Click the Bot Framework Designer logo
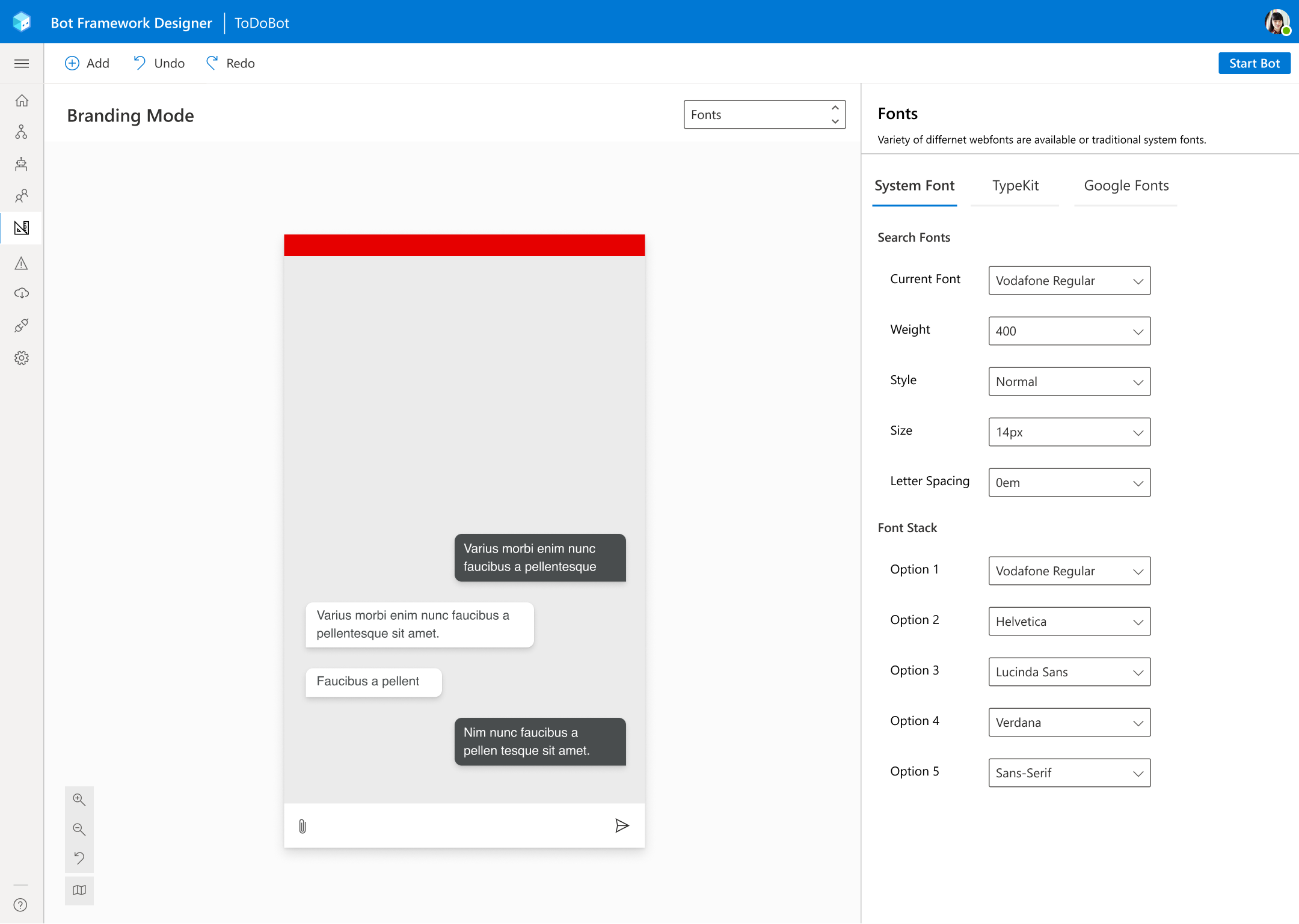1299x924 pixels. point(22,22)
